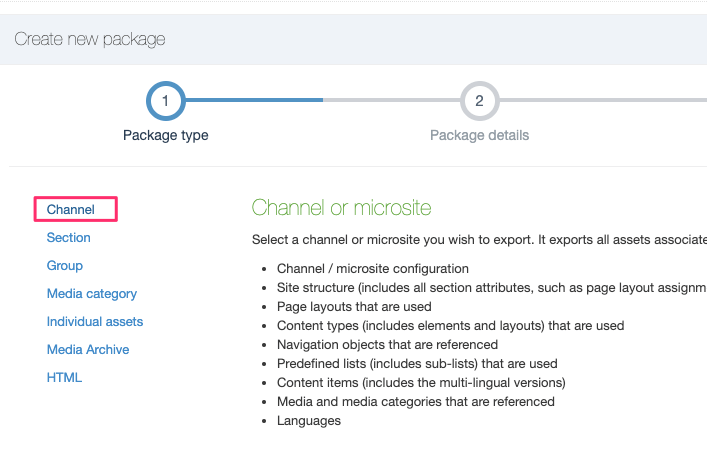Select Media category in the sidebar

(x=92, y=294)
